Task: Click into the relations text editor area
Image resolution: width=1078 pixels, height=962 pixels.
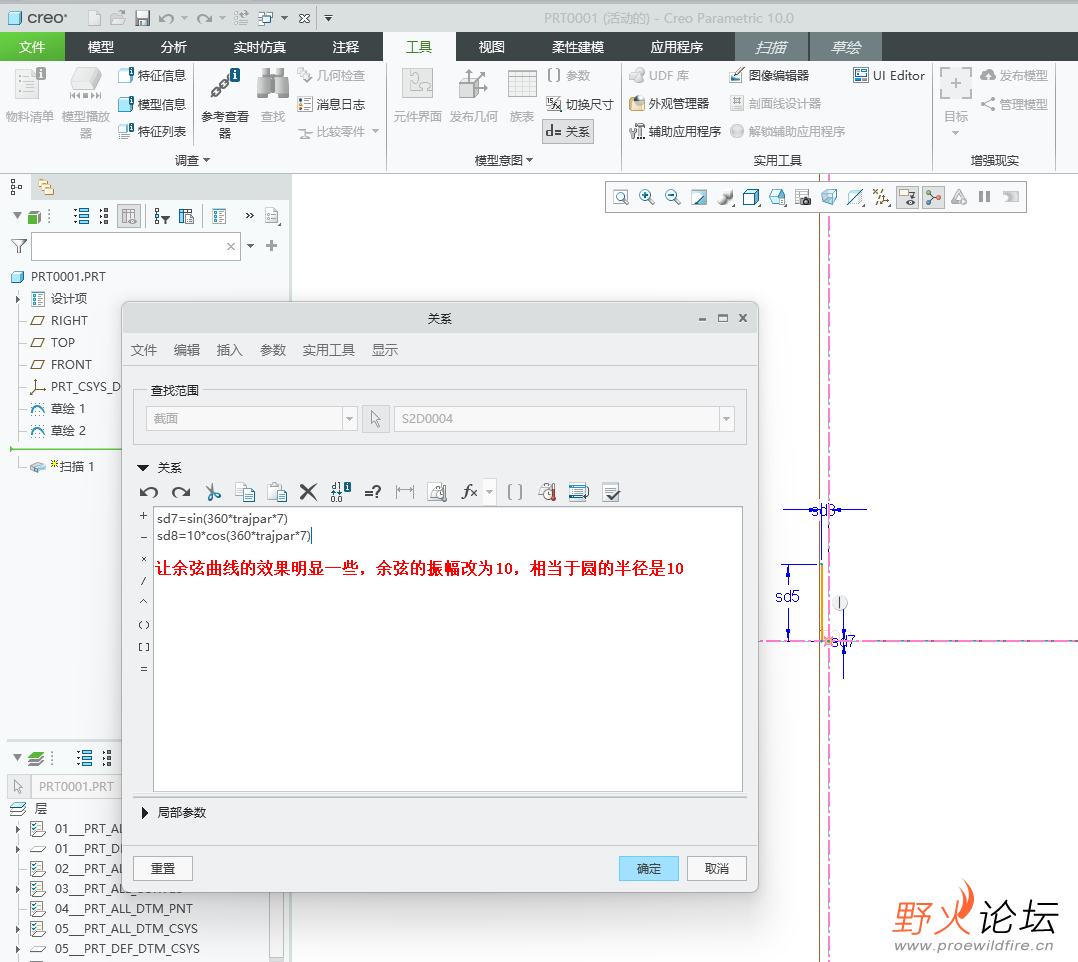Action: coord(448,648)
